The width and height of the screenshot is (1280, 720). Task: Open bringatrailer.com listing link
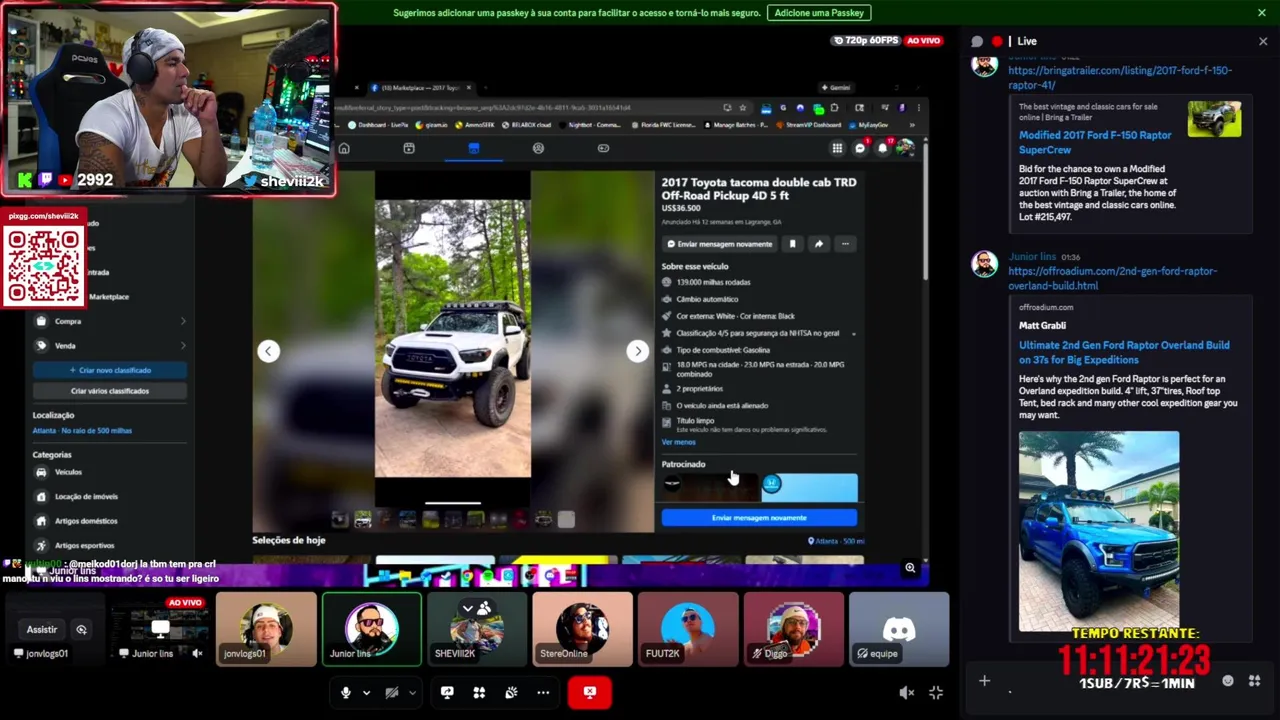(x=1120, y=78)
